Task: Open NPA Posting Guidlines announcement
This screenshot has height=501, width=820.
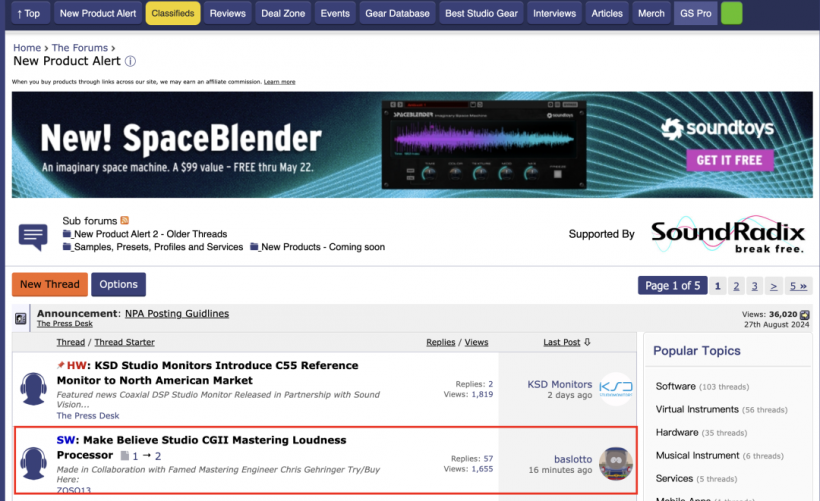Action: [x=177, y=313]
